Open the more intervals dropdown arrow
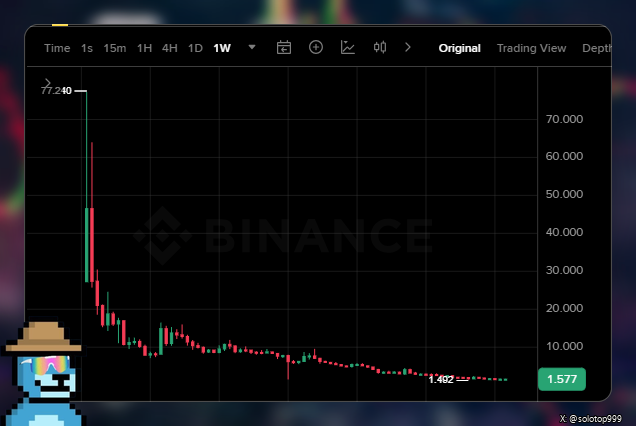The height and width of the screenshot is (426, 636). (x=252, y=47)
